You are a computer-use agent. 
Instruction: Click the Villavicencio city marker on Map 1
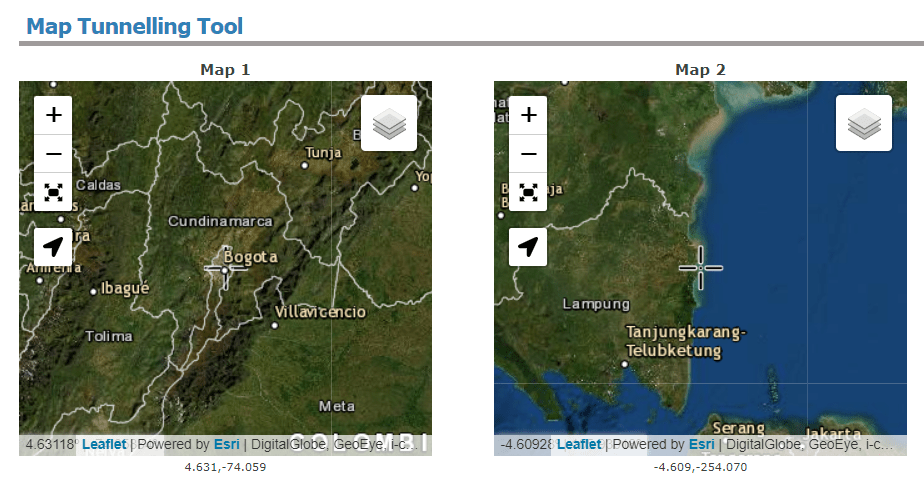276,324
